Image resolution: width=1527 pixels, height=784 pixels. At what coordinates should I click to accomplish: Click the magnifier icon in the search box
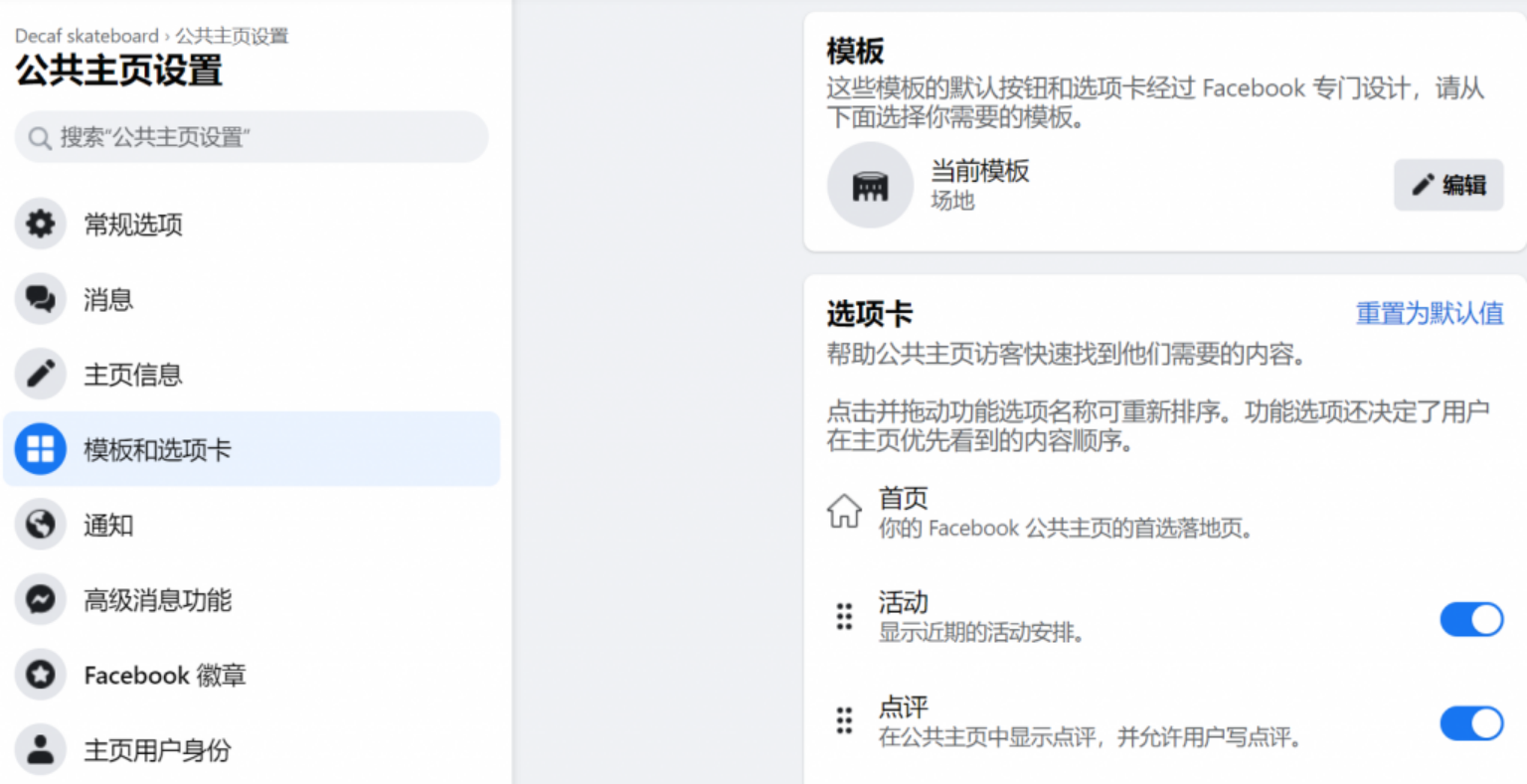coord(40,137)
